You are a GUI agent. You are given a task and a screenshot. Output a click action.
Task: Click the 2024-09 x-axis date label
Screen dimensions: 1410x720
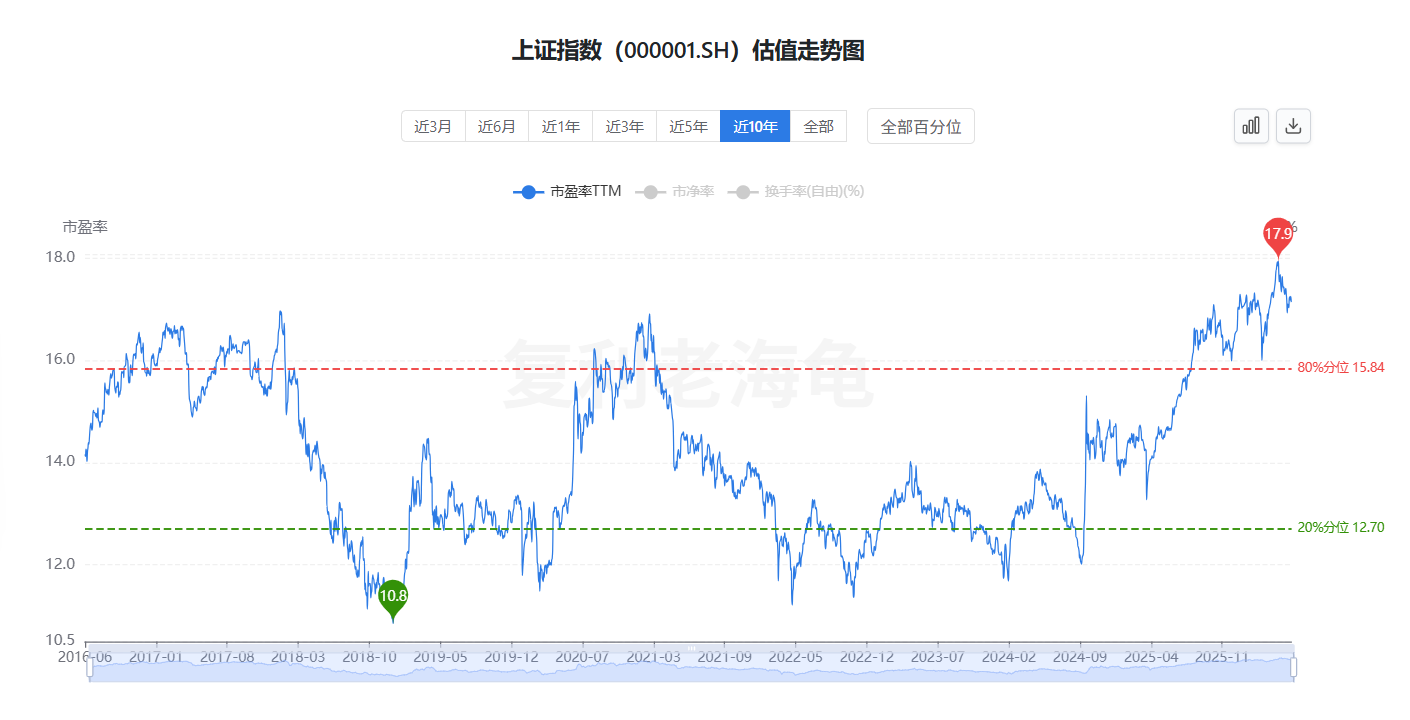tap(1079, 657)
